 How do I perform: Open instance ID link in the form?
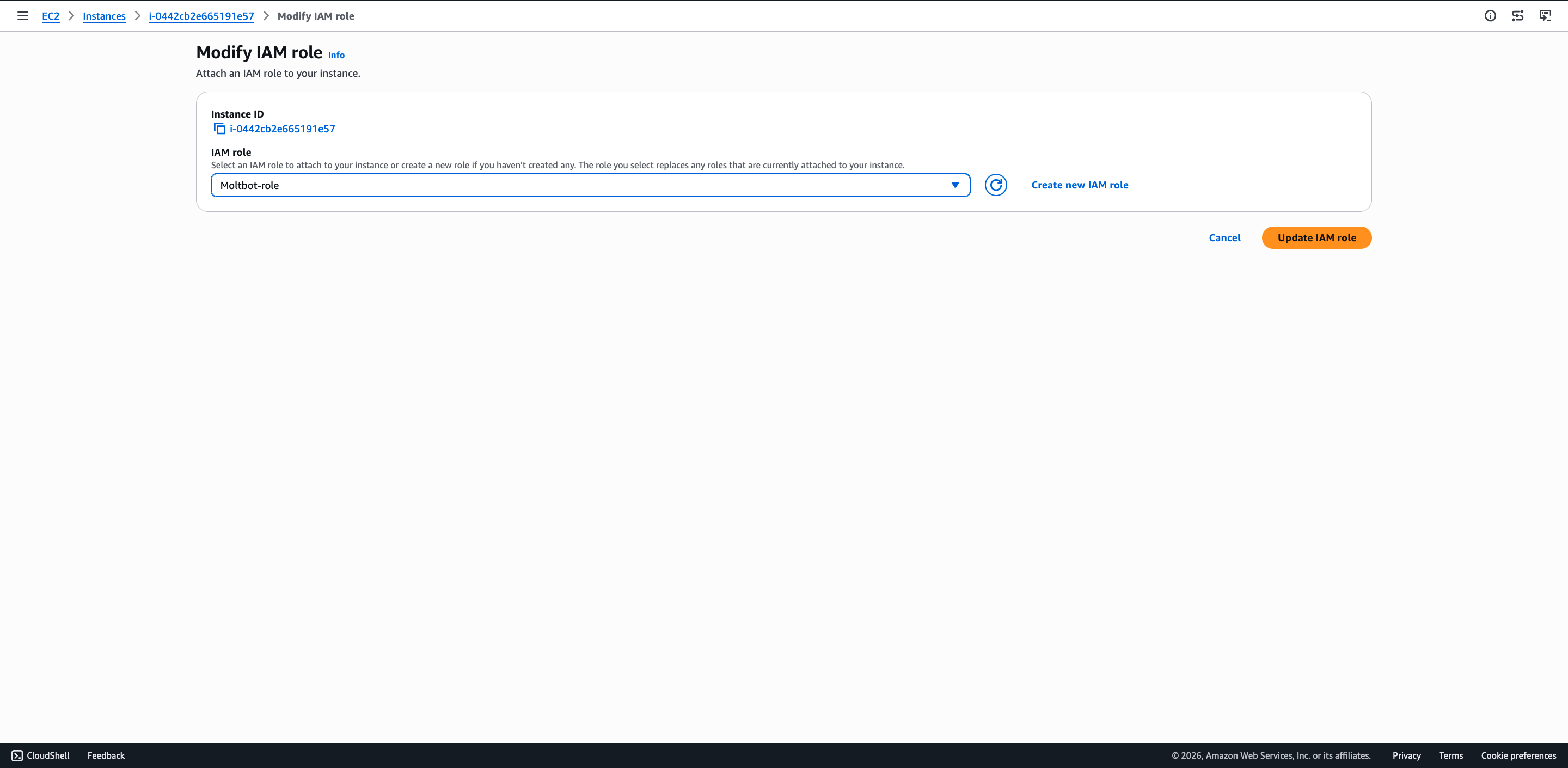(283, 129)
